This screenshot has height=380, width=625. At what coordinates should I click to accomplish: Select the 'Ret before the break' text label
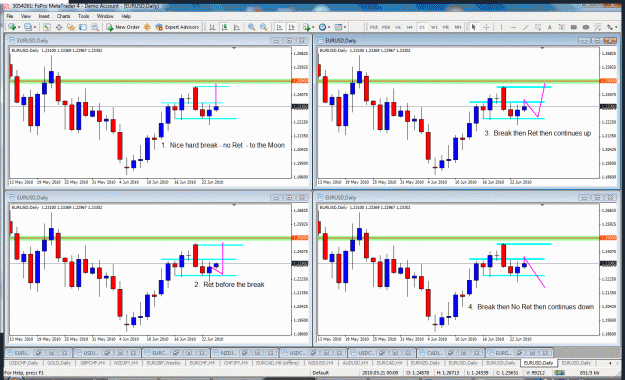(229, 284)
